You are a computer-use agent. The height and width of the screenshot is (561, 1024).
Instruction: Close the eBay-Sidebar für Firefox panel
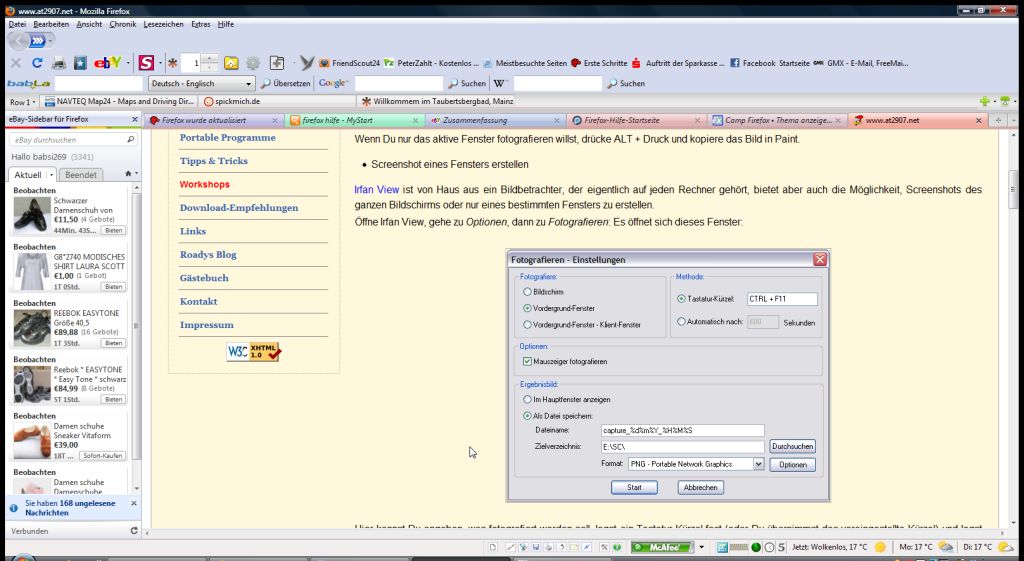coord(135,120)
